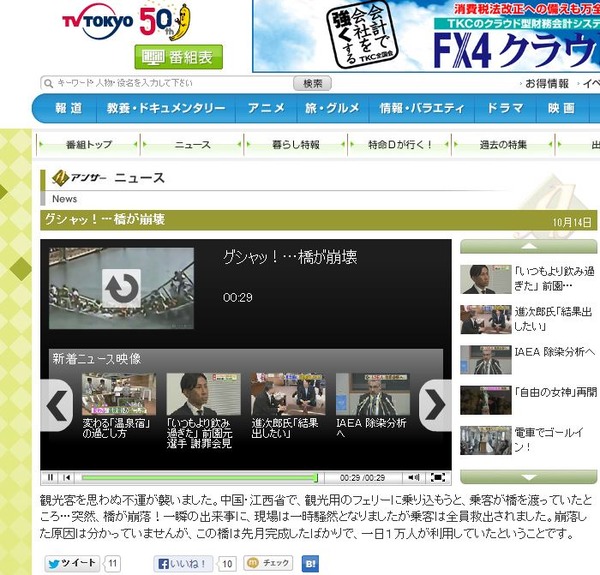Click the Hatena B! bookmark icon
Screen dimensions: 600x575
click(x=310, y=564)
